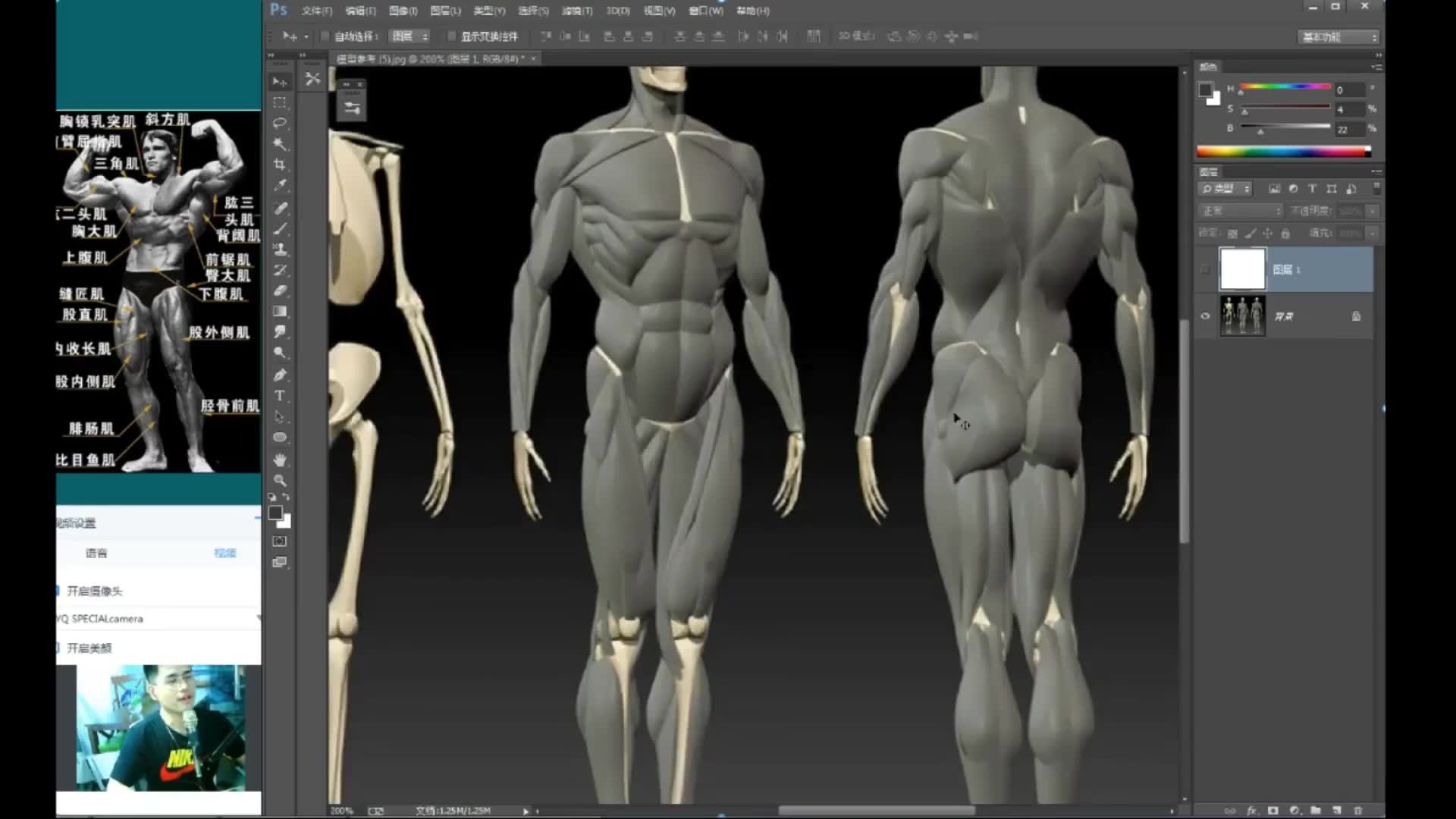Toggle beauty filter checkbox in video settings
This screenshot has height=819, width=1456.
(x=58, y=648)
